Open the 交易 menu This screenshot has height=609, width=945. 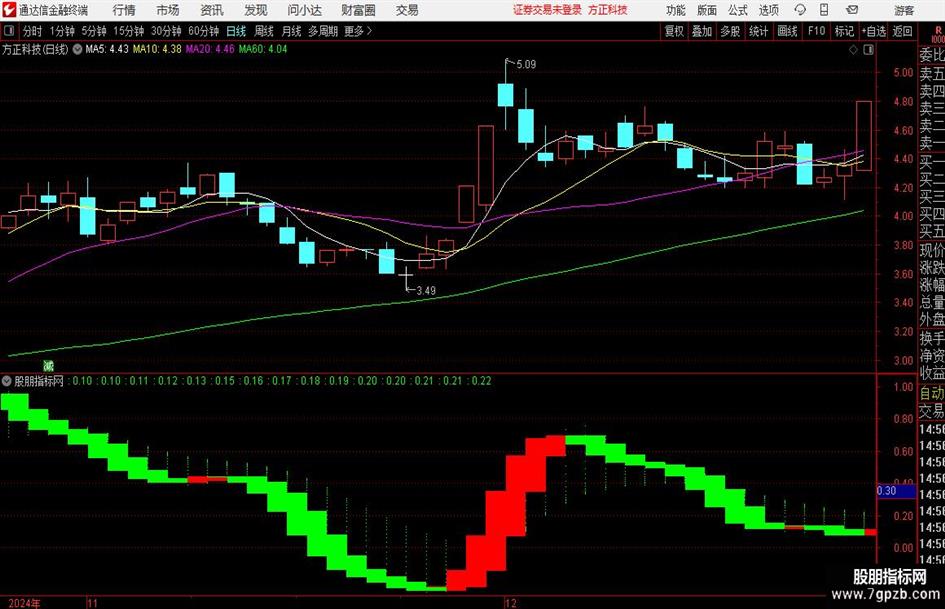[407, 10]
